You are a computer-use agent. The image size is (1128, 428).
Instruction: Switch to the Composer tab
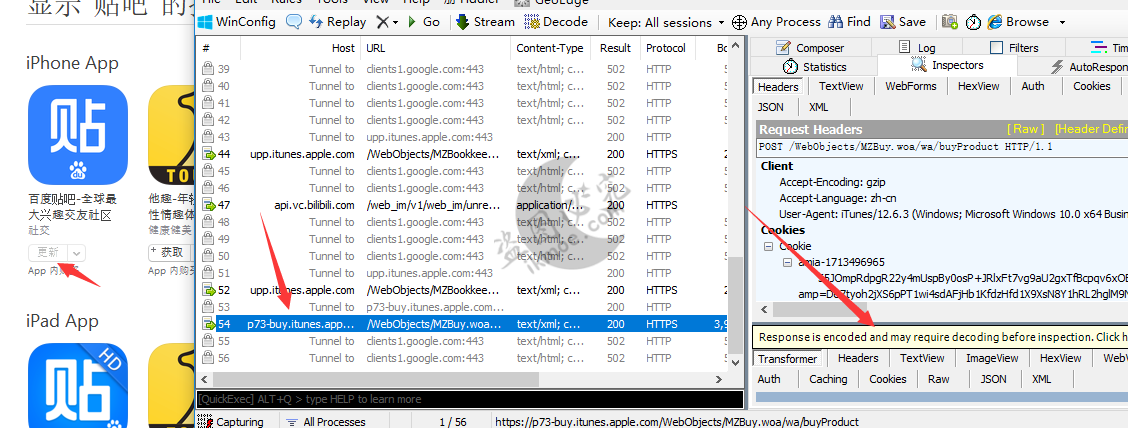810,47
